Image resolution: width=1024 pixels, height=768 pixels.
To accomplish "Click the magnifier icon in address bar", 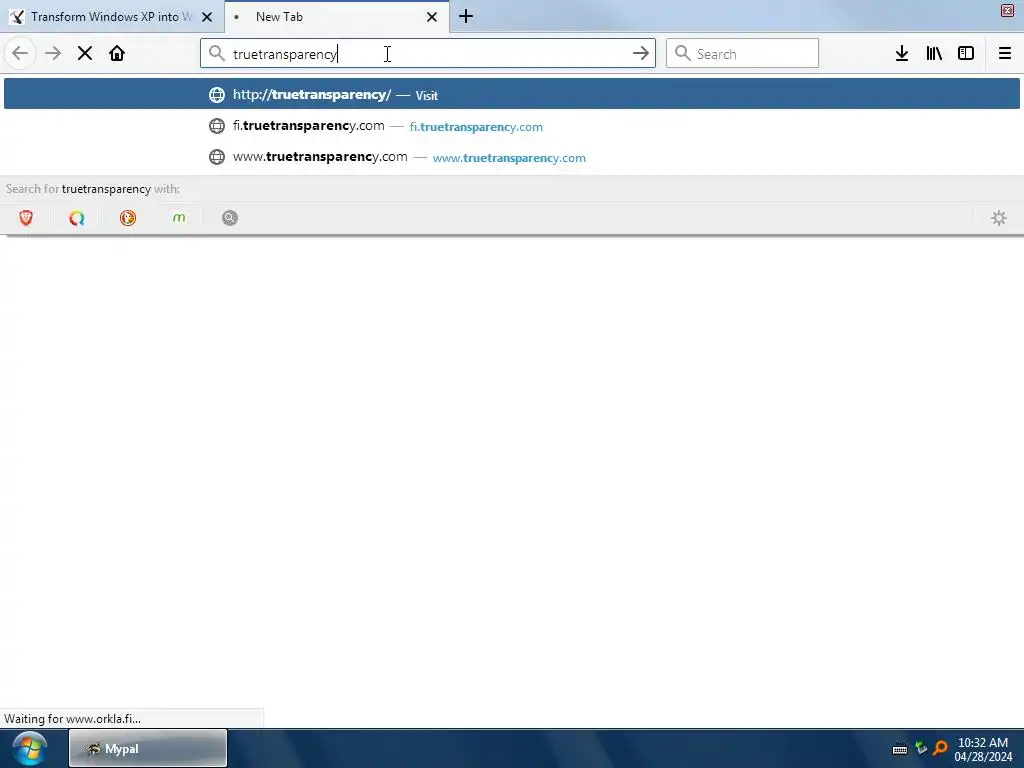I will pos(217,54).
